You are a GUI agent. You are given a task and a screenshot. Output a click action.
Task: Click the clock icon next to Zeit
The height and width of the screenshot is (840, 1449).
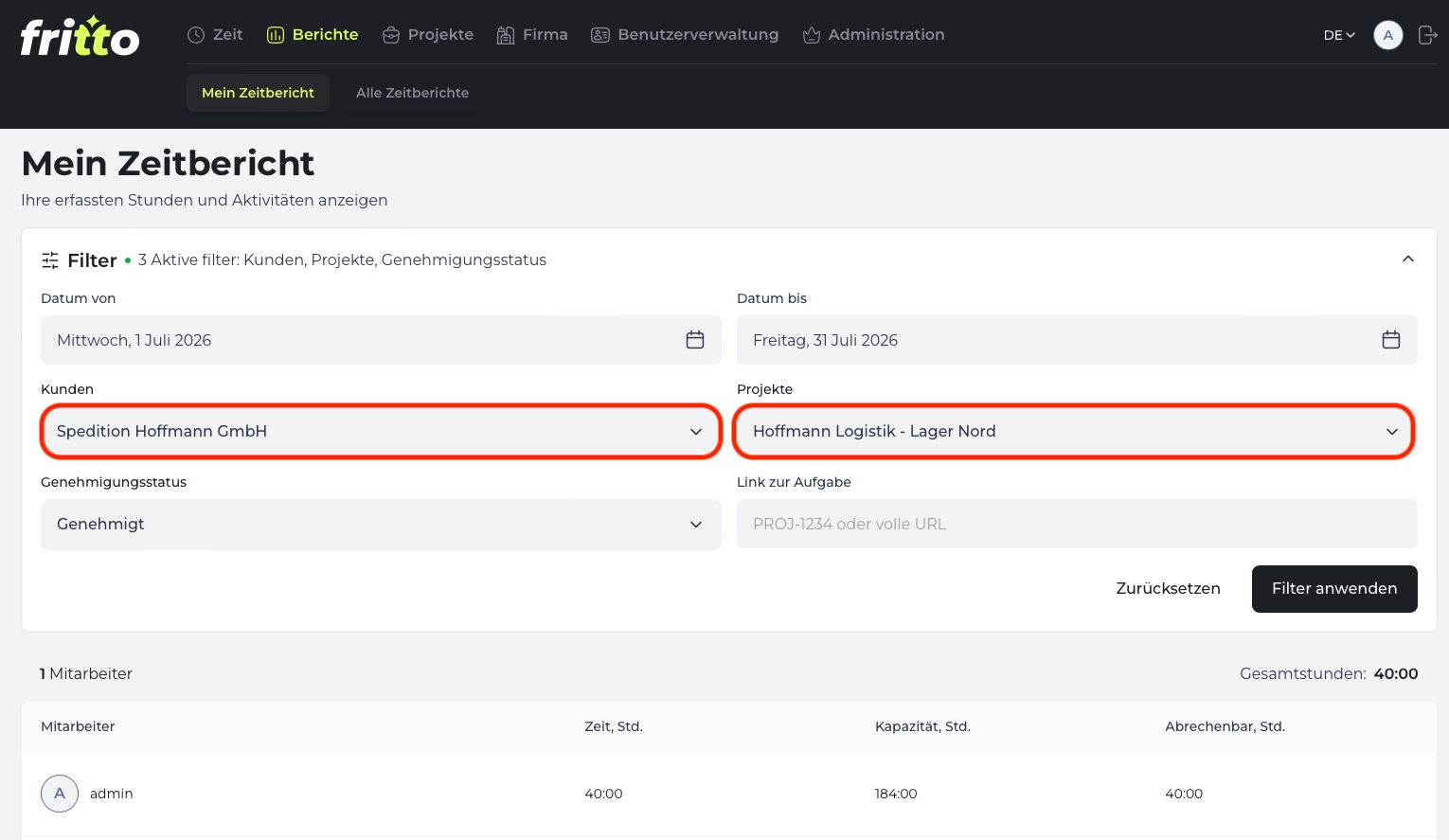196,35
